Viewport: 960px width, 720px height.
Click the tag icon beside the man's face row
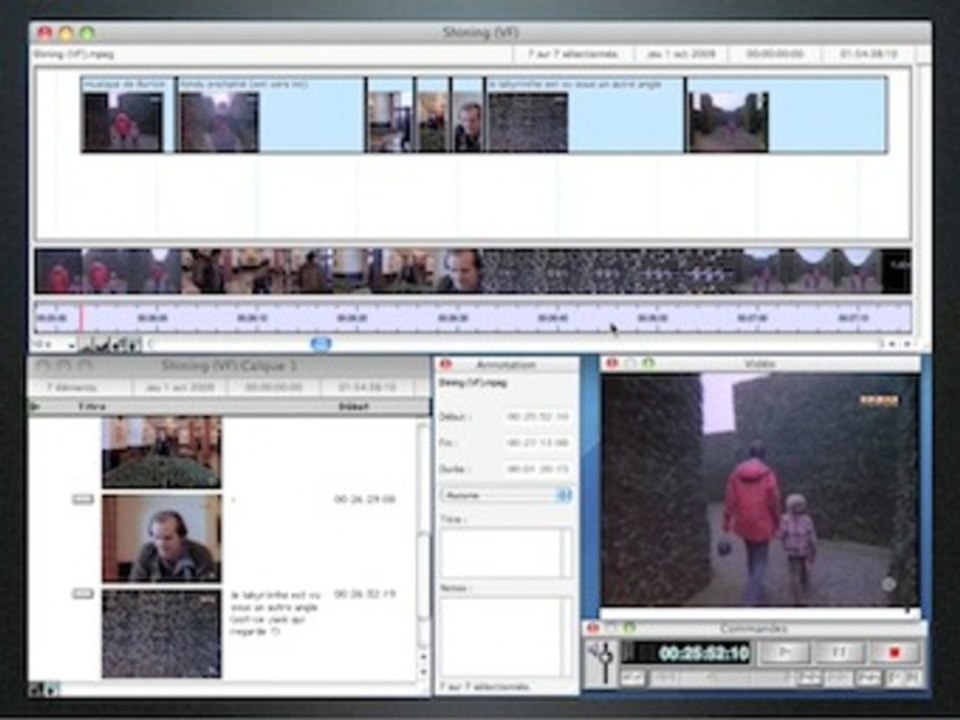pos(83,500)
